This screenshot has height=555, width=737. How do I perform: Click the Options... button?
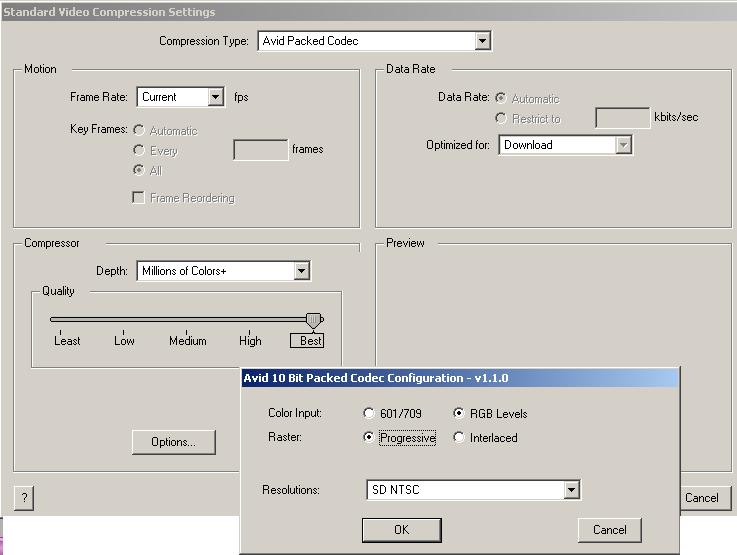click(173, 442)
